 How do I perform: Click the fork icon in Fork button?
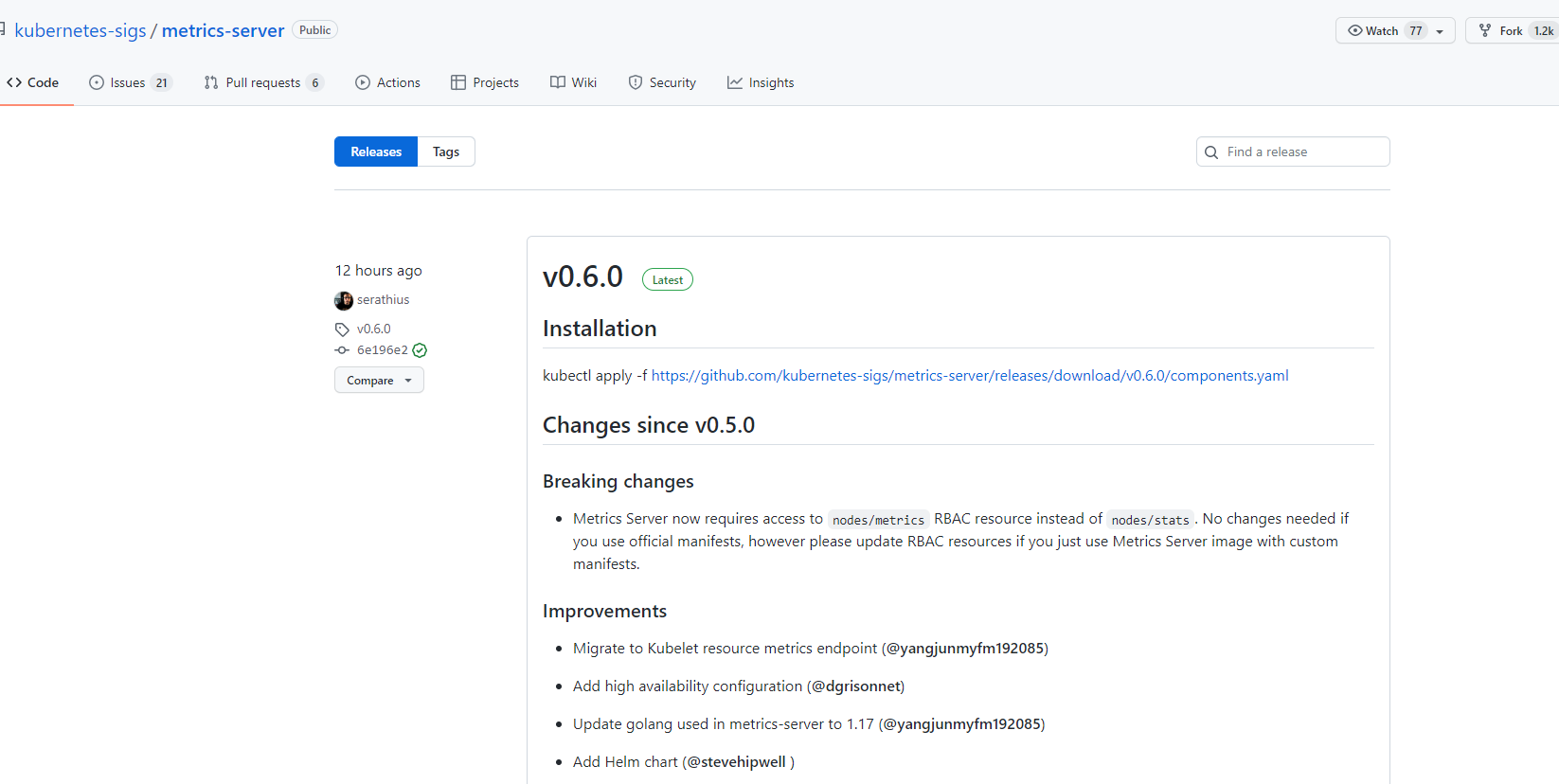1485,30
